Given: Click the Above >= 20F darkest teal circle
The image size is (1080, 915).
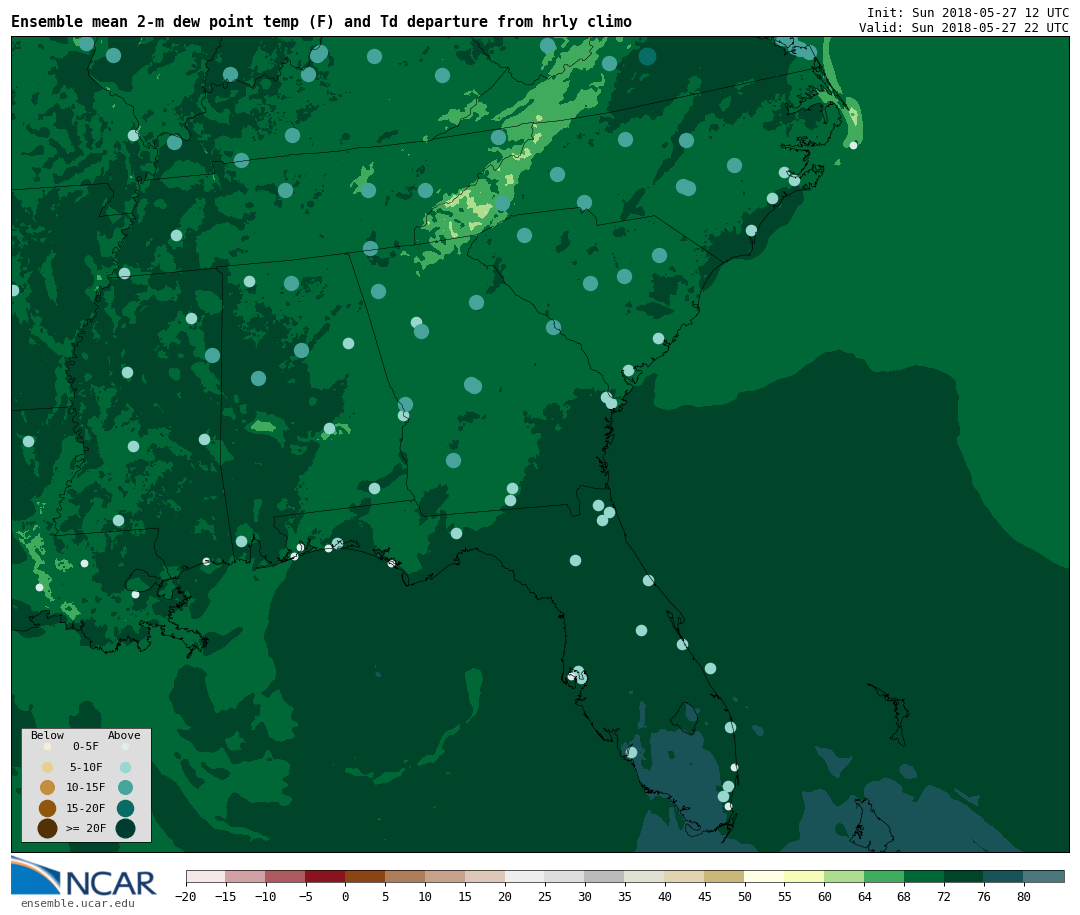Looking at the screenshot, I should point(125,828).
